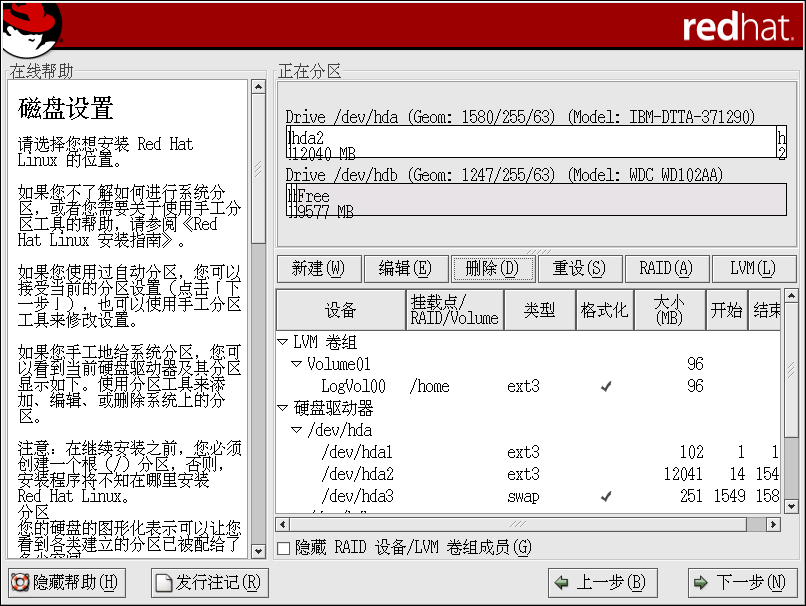Sort by 挂载点/RAID/Volume column header

[454, 310]
